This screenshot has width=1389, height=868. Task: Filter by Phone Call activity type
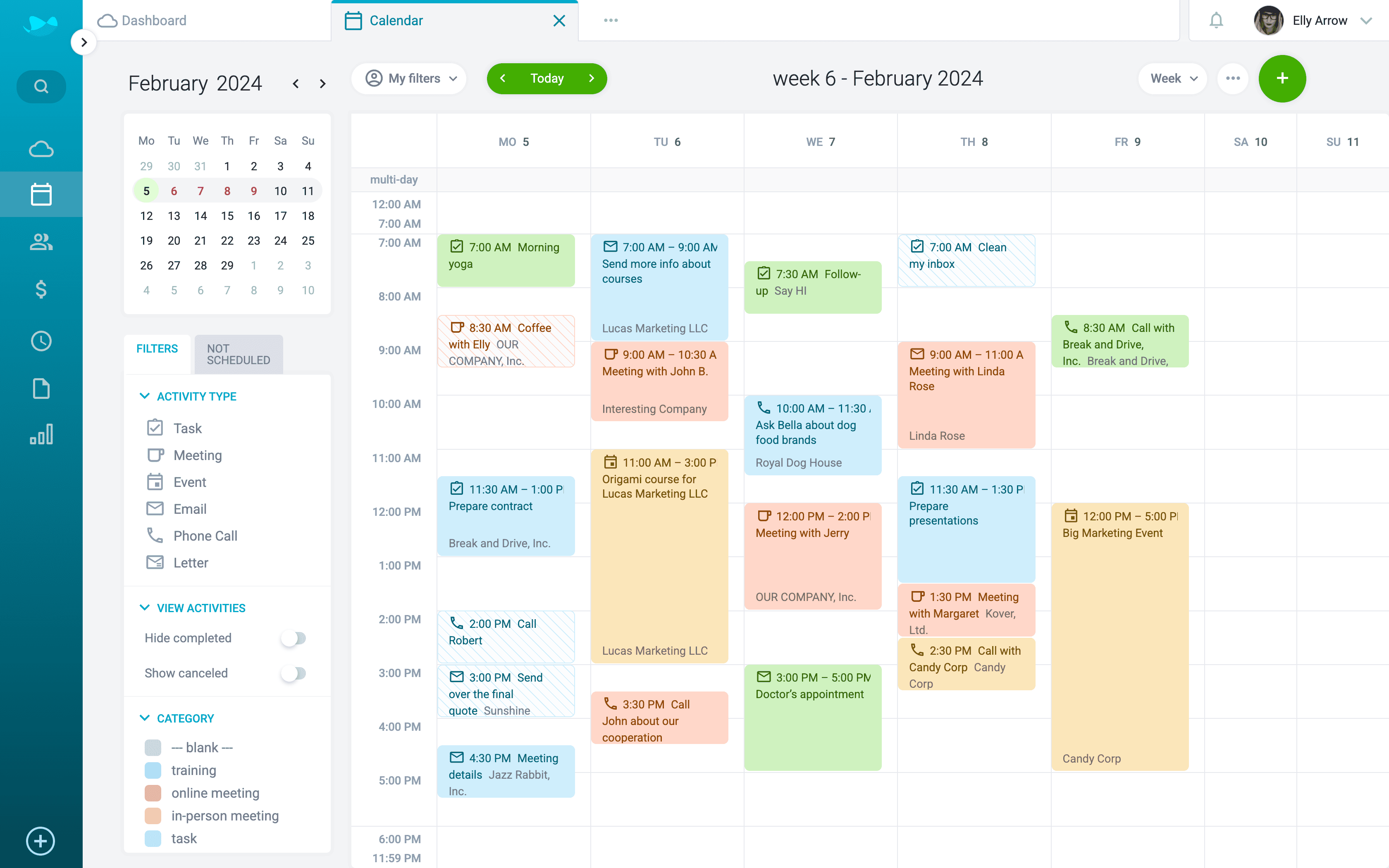[205, 536]
